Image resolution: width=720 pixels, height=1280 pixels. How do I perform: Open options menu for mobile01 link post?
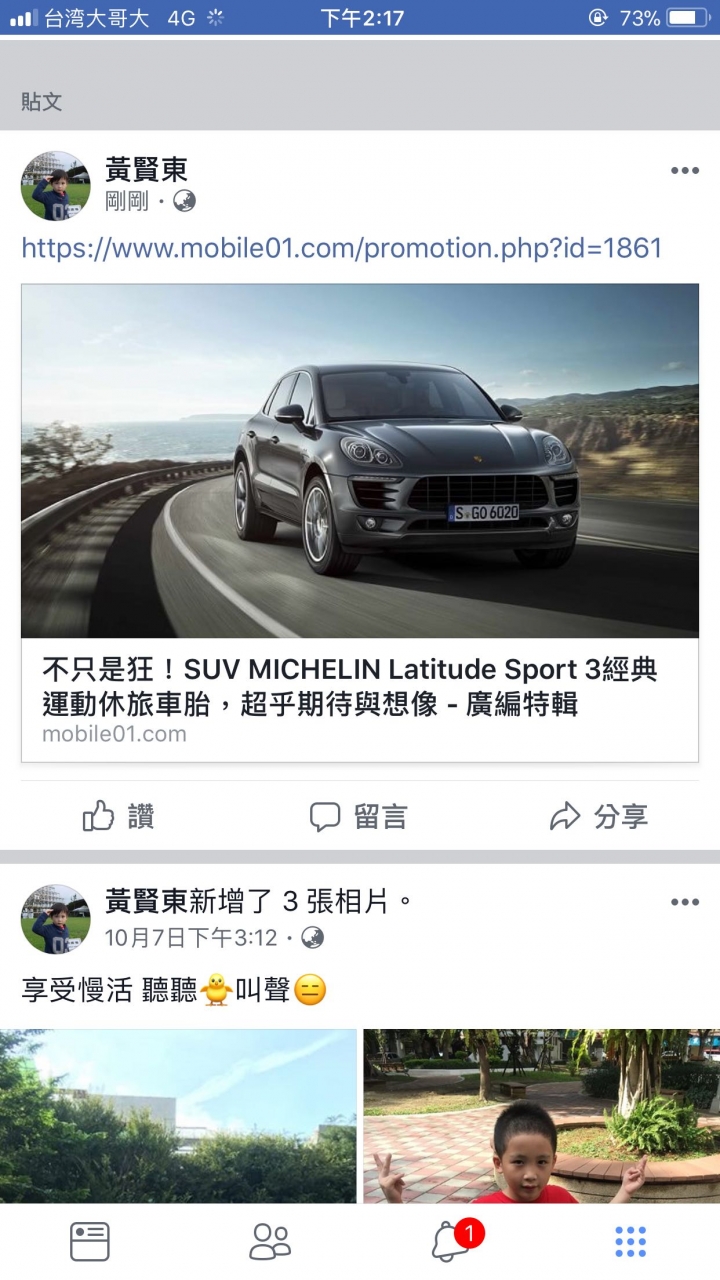[685, 171]
